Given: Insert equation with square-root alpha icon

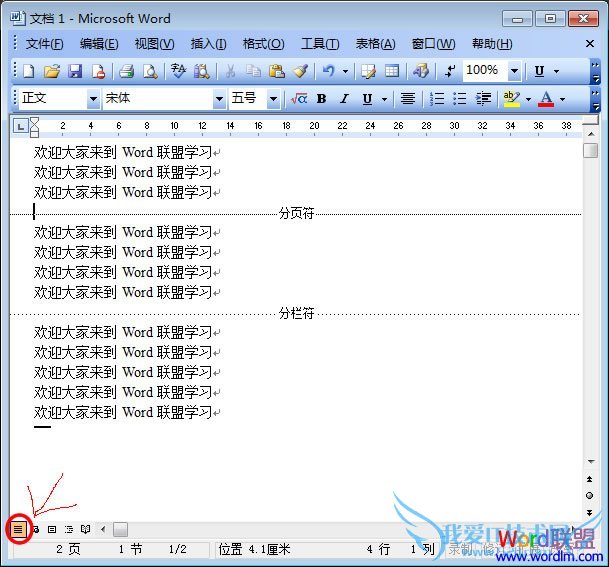Looking at the screenshot, I should (x=299, y=99).
